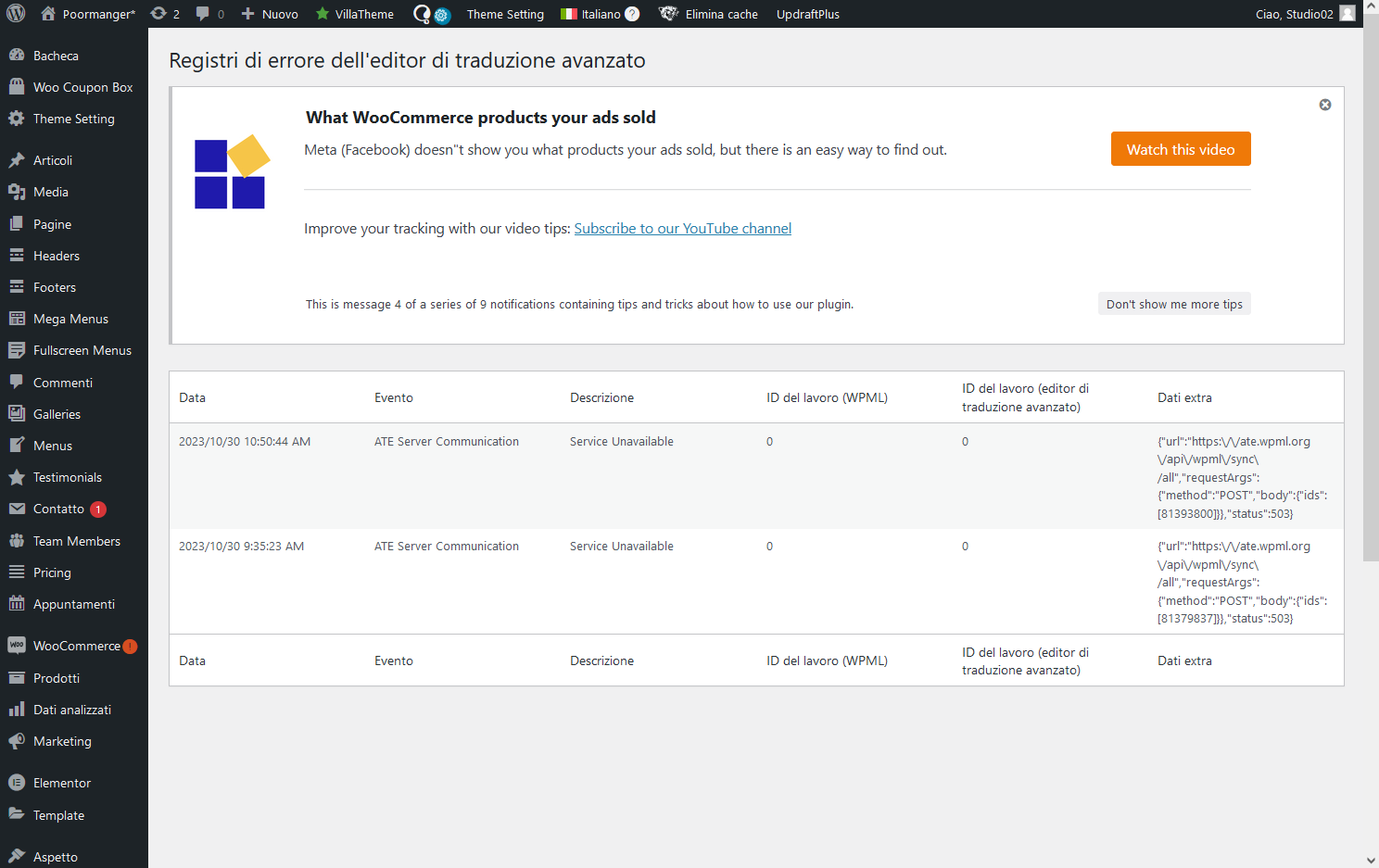The height and width of the screenshot is (868, 1379).
Task: Click the Team Members group icon
Action: point(17,541)
